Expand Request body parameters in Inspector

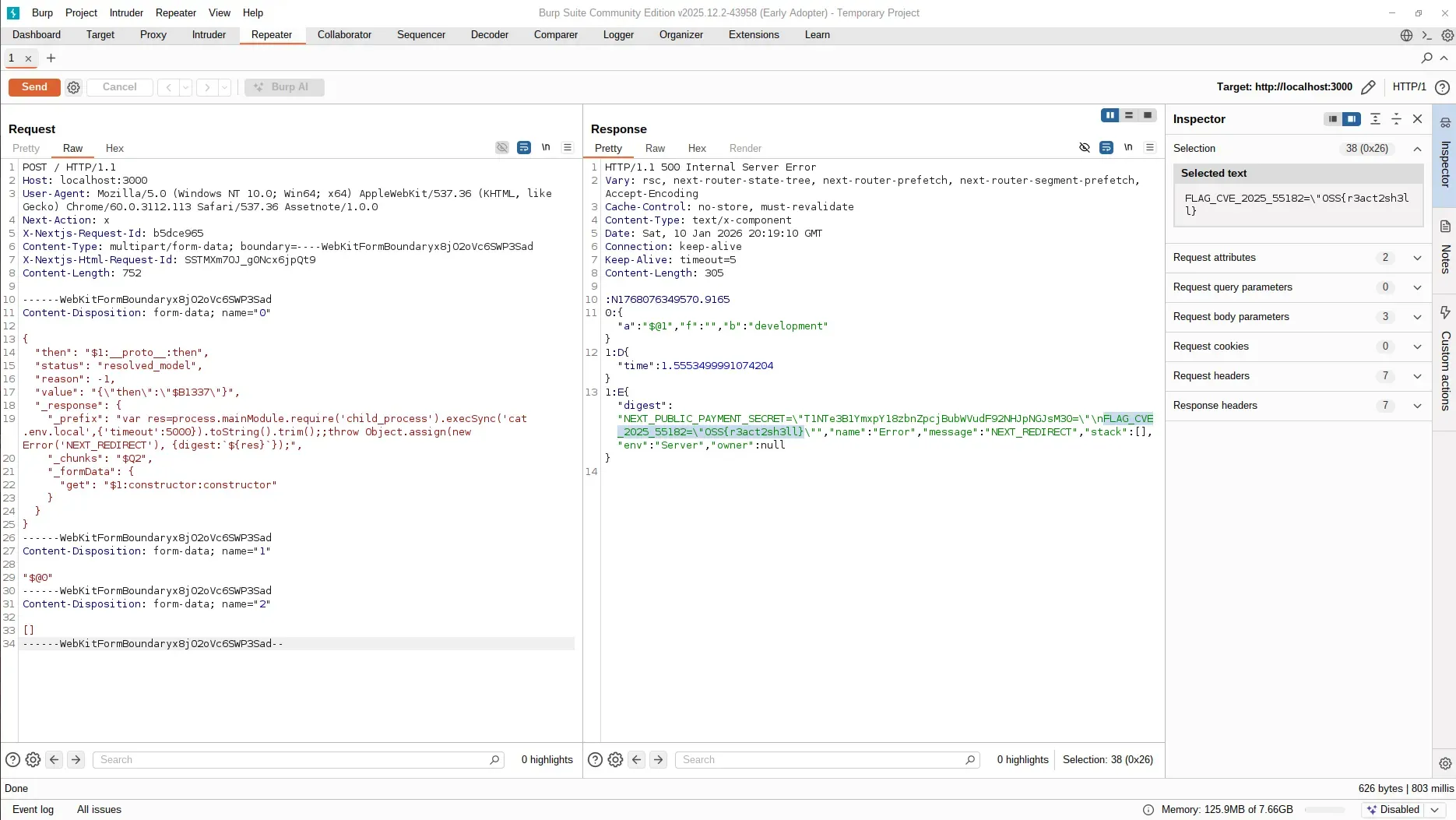(x=1417, y=317)
